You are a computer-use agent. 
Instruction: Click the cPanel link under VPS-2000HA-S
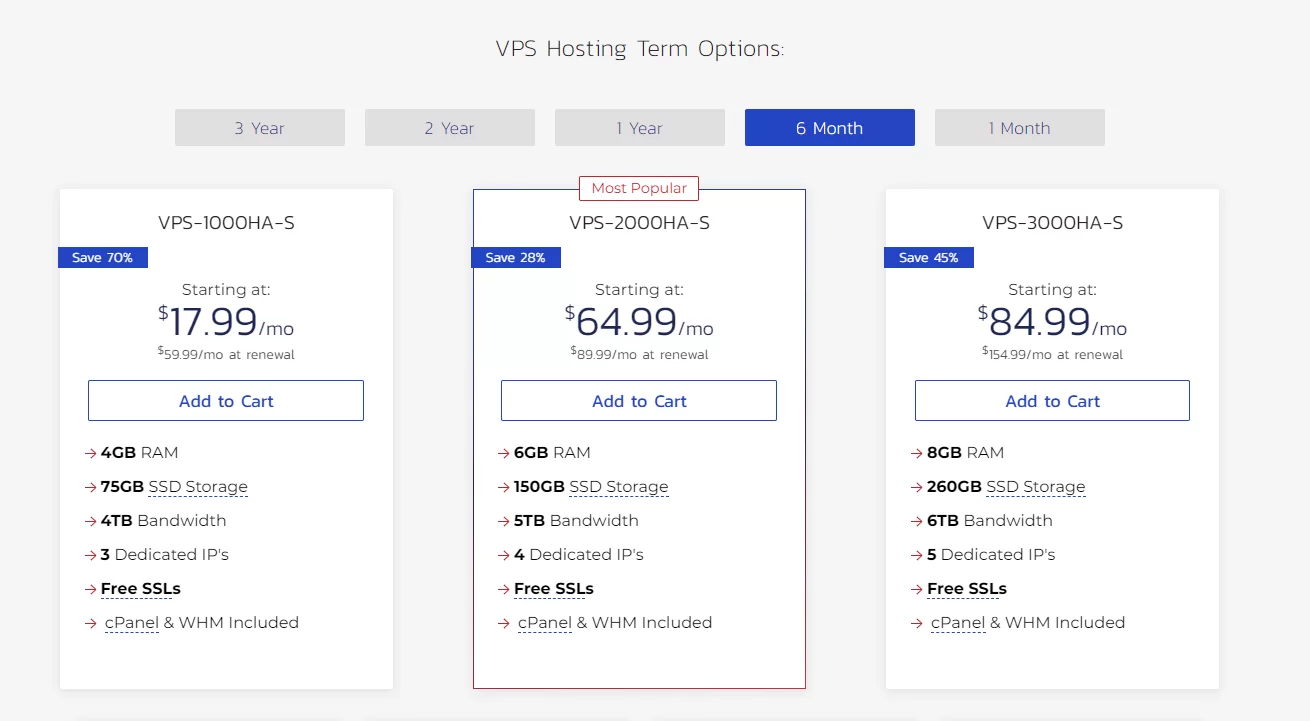pos(544,622)
